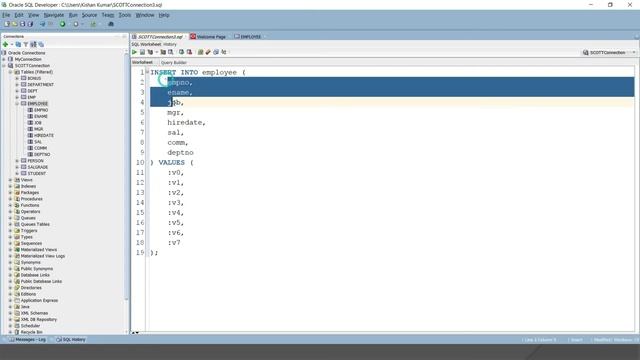Open the File menu
Viewport: 640px width, 360px height.
pyautogui.click(x=6, y=15)
